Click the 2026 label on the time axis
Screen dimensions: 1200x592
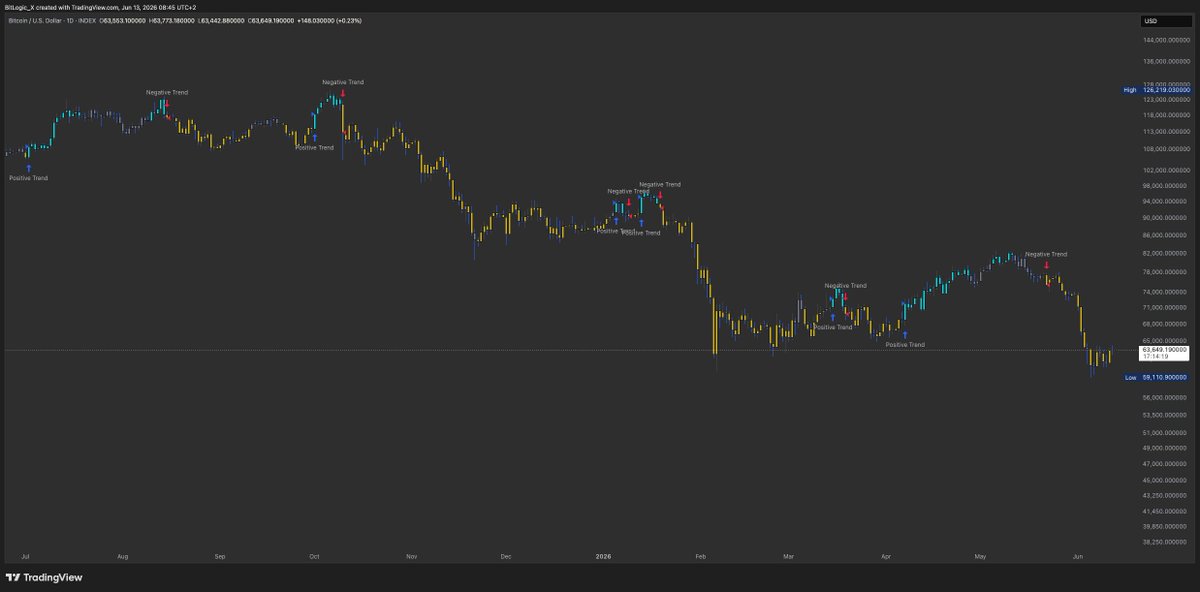coord(603,555)
